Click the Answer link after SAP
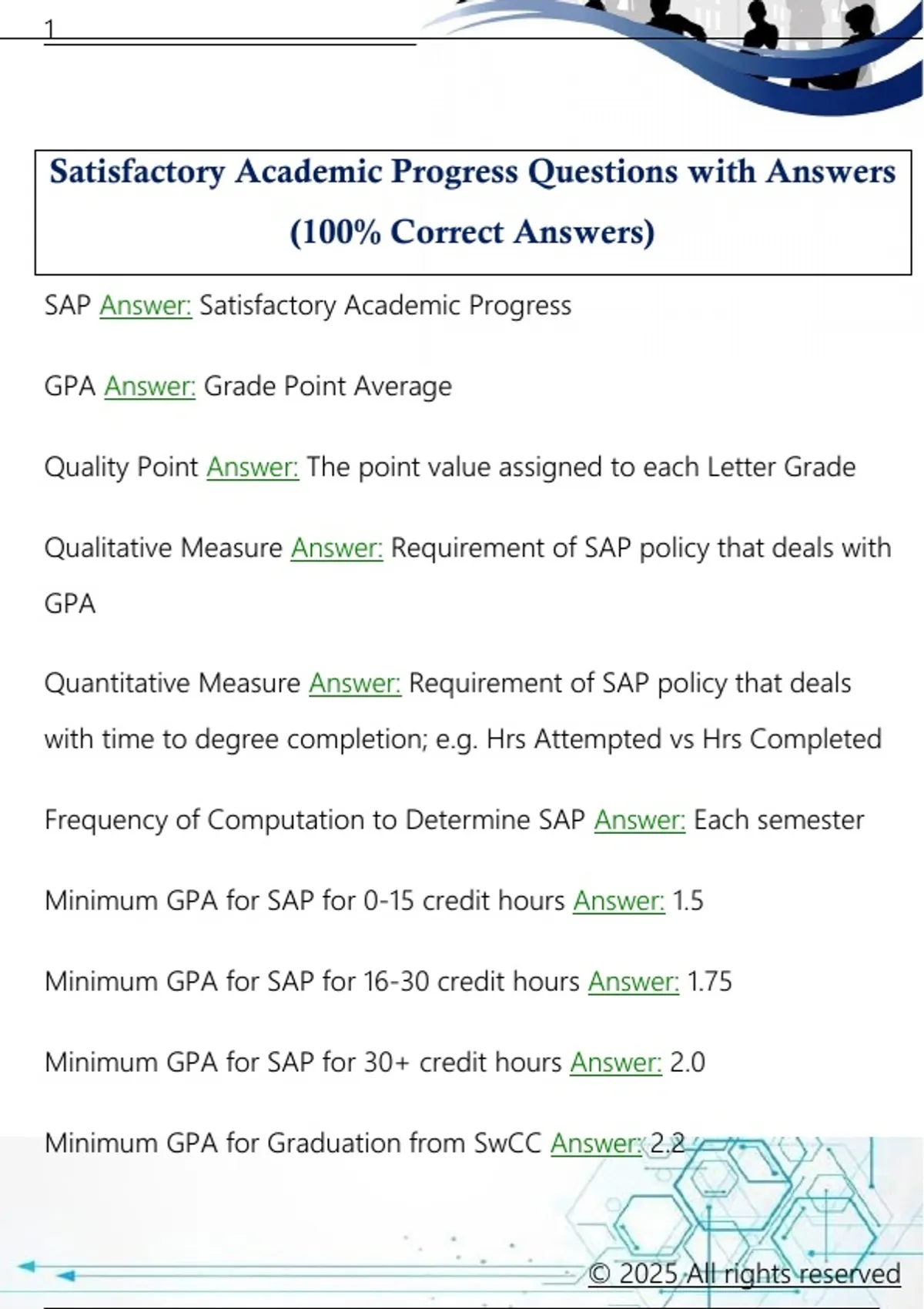Viewport: 924px width, 1309px height. [x=146, y=306]
